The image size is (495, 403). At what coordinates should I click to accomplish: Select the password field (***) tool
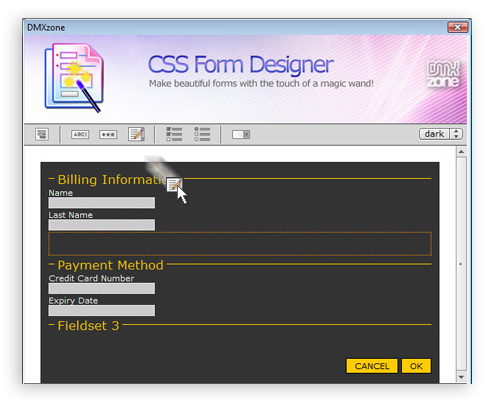[108, 134]
